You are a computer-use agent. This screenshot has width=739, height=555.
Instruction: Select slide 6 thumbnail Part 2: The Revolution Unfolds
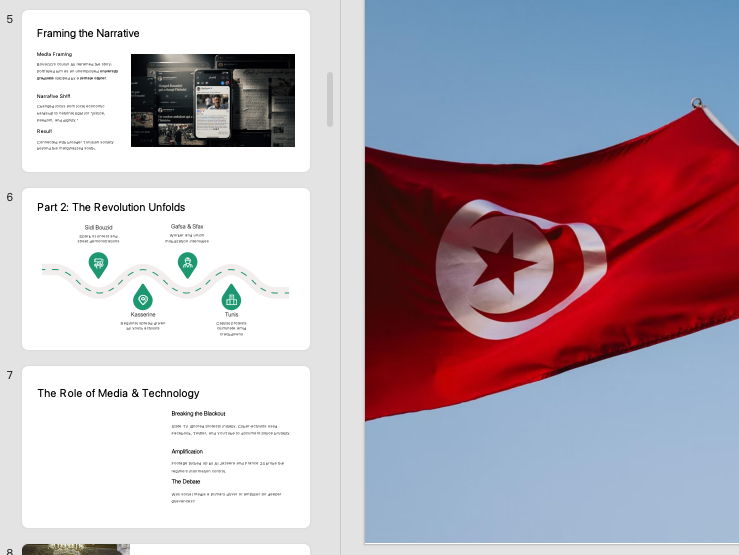pos(166,269)
